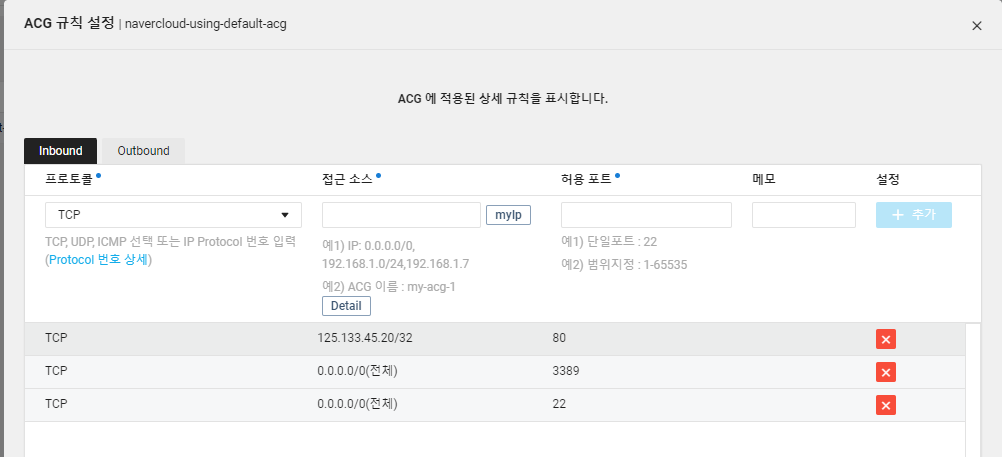Click TCP in the port 3389 row
Screen dimensions: 1002x457
click(x=56, y=371)
